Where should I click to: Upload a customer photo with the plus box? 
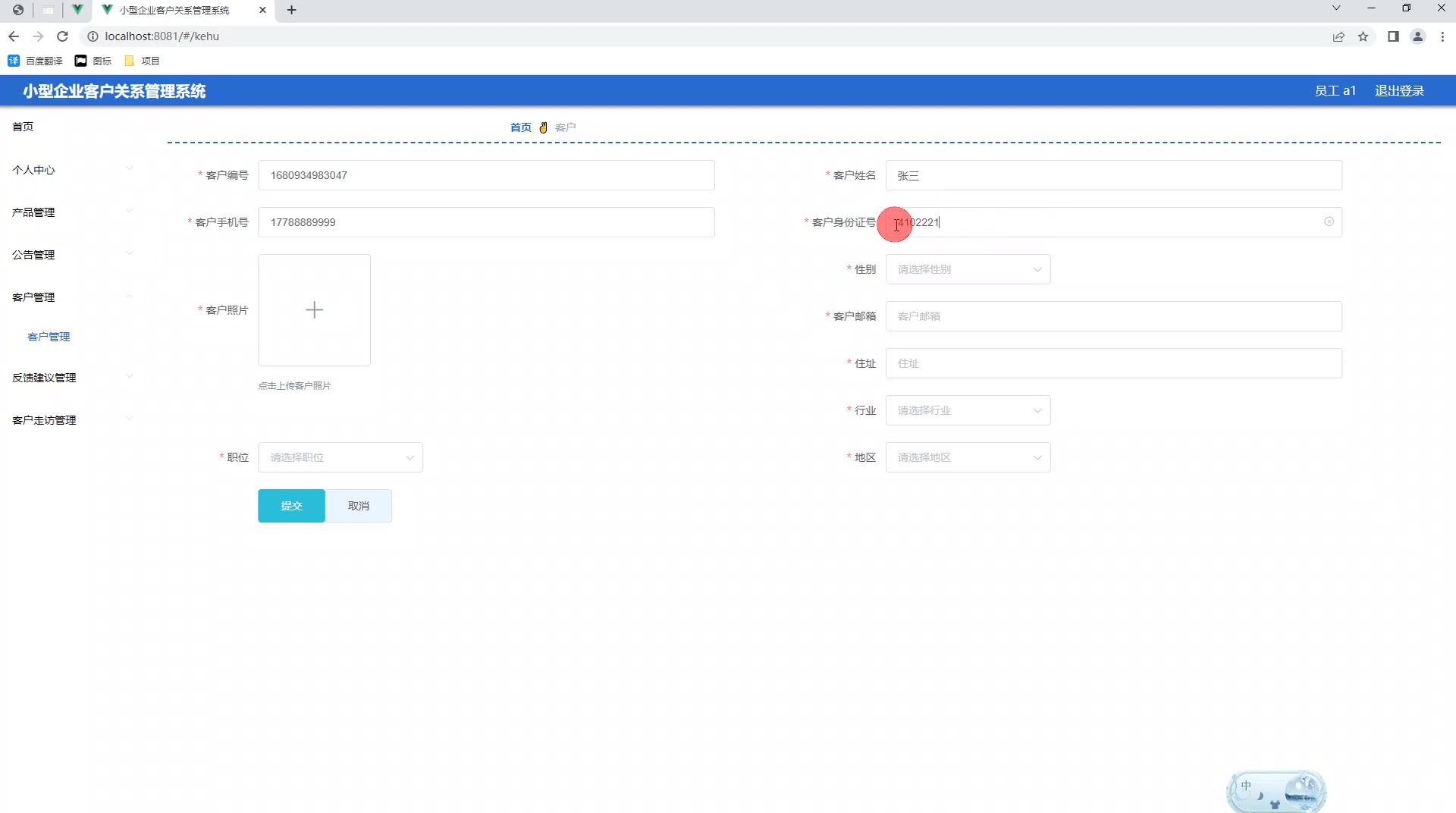click(x=314, y=309)
